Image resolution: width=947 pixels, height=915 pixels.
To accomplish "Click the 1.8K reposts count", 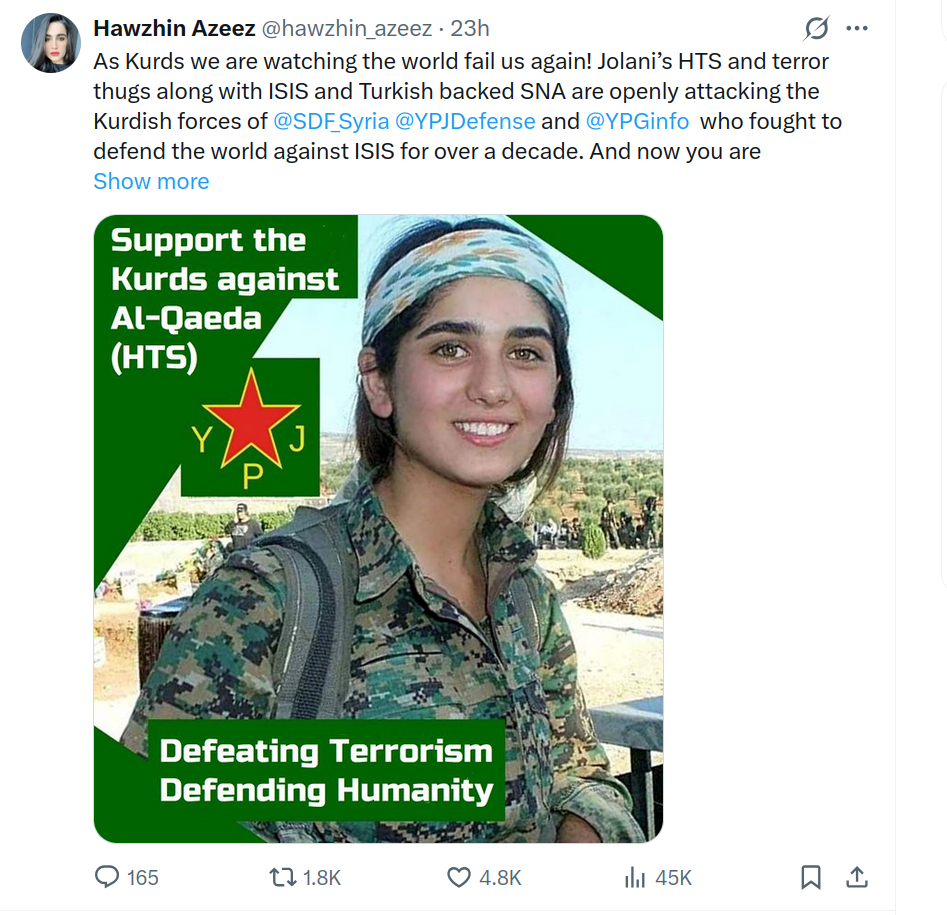I will pos(322,878).
